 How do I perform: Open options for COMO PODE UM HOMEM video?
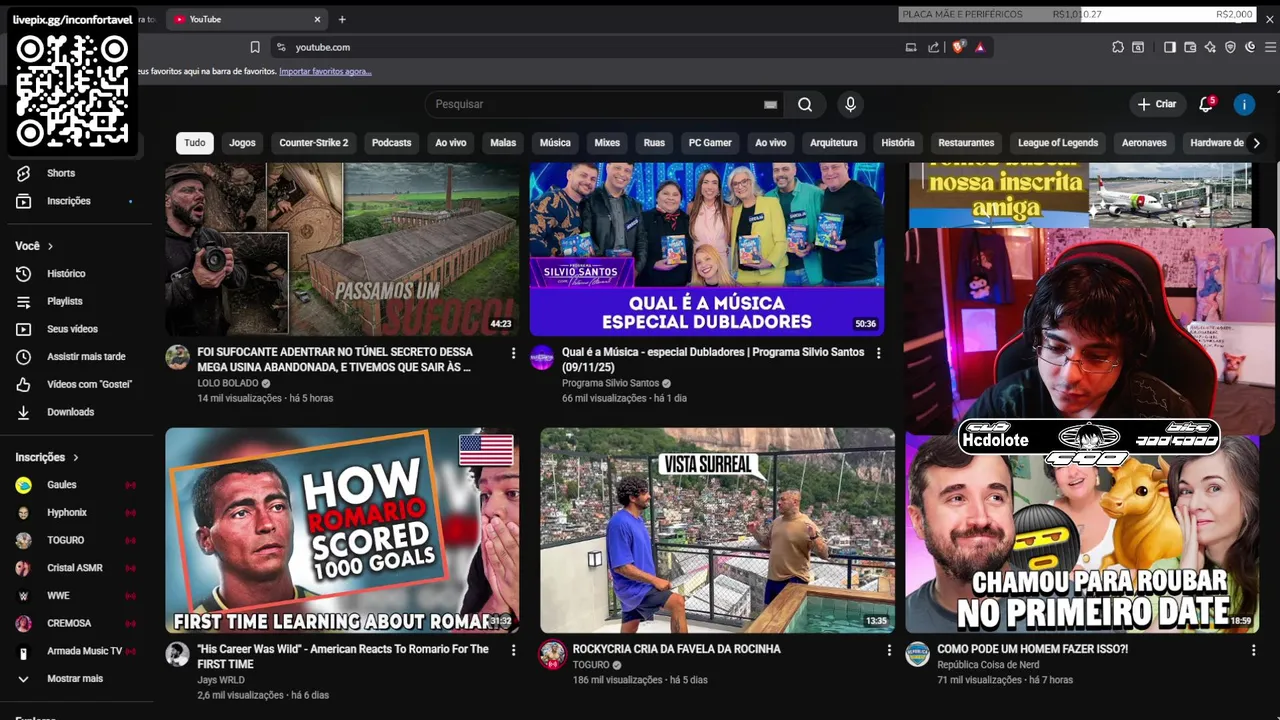1254,650
